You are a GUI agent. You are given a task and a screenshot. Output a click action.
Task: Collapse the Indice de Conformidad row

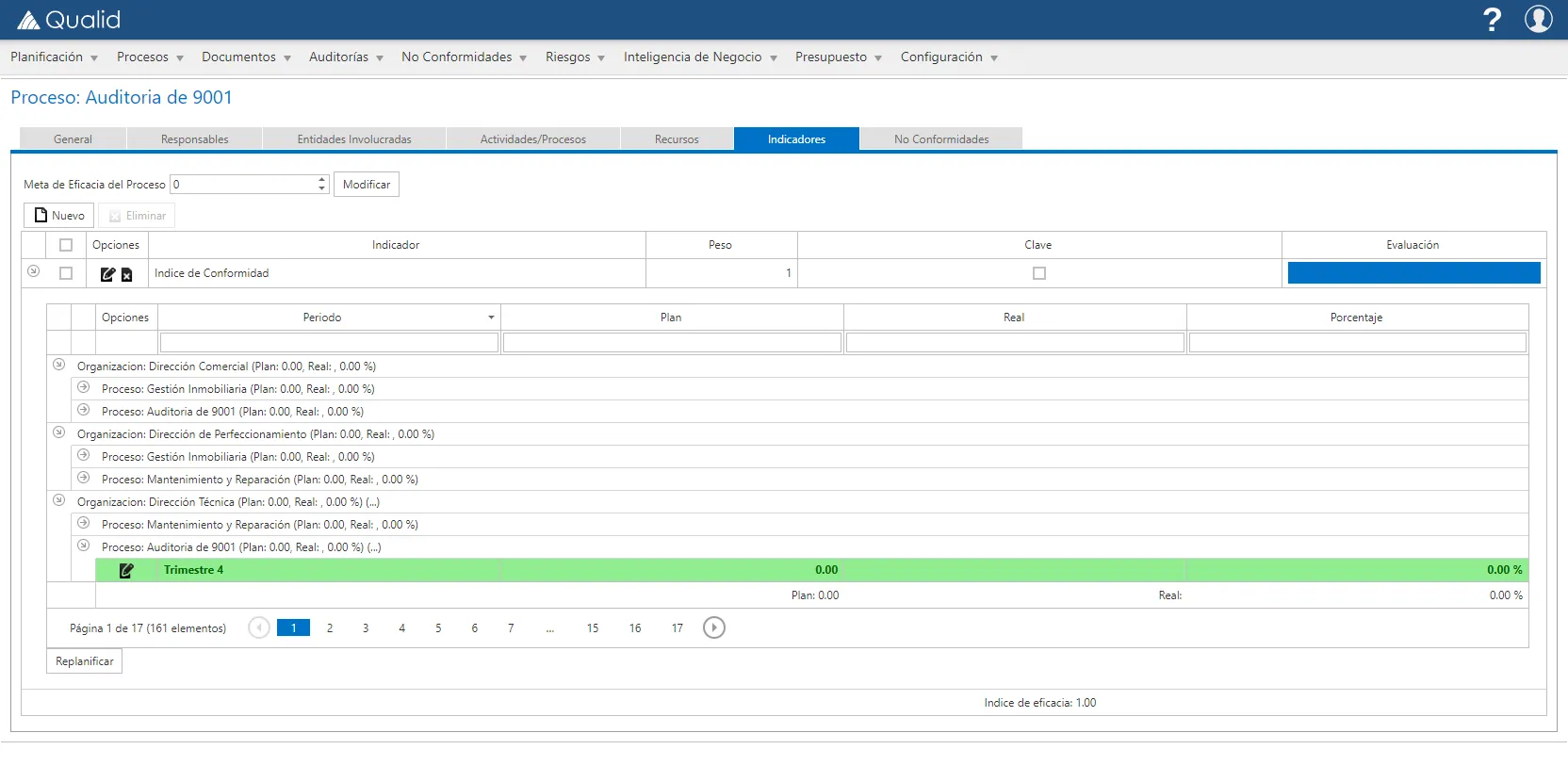point(34,271)
